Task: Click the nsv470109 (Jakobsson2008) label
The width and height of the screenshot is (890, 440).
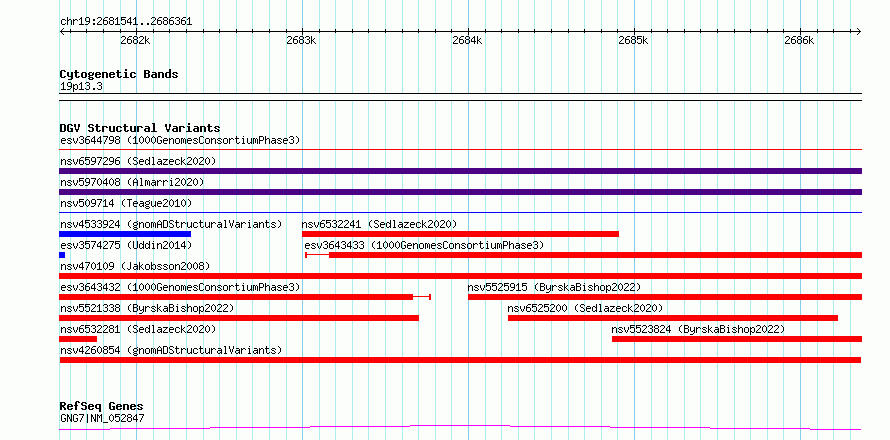Action: coord(135,266)
